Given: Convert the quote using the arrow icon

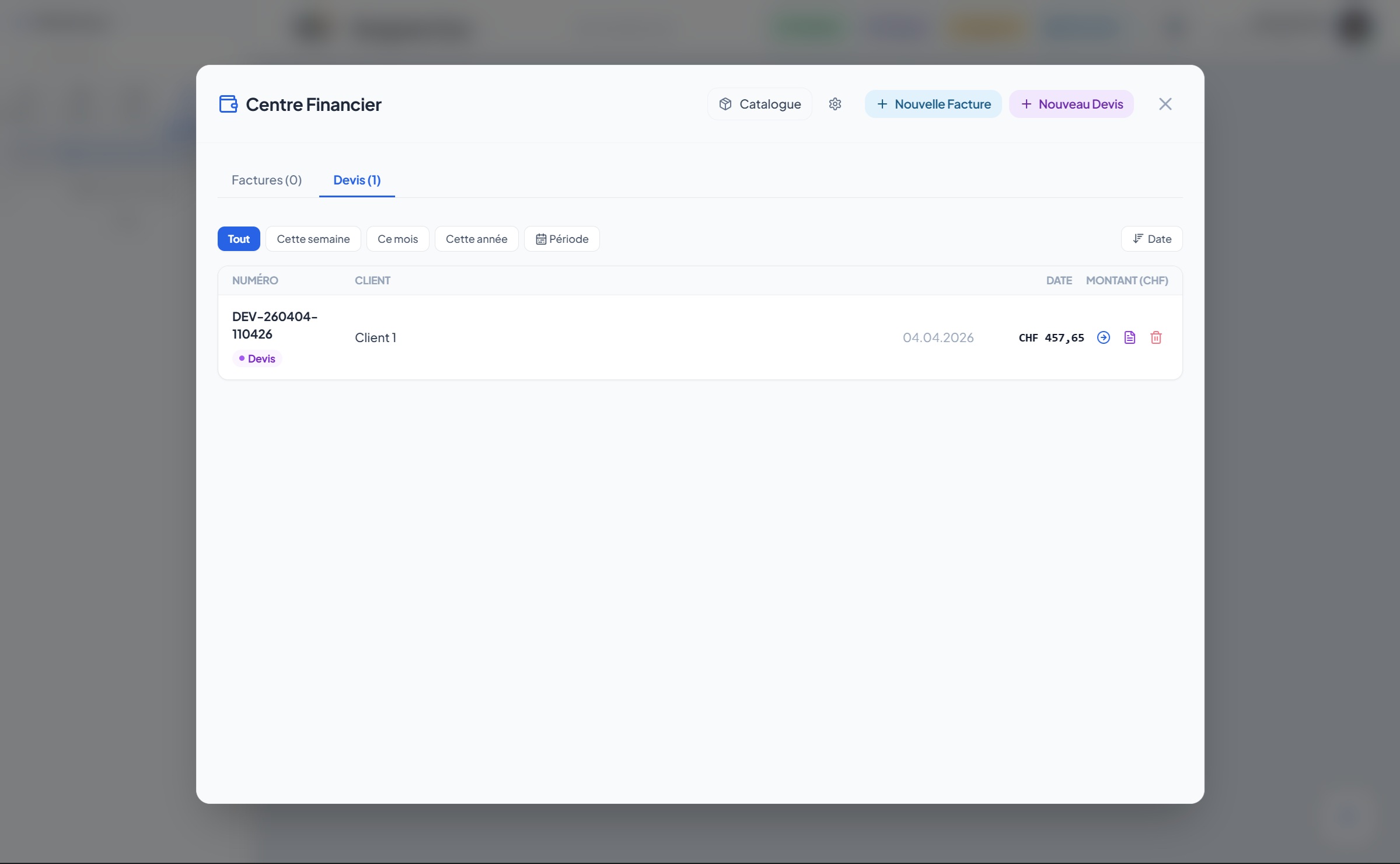Looking at the screenshot, I should point(1103,337).
